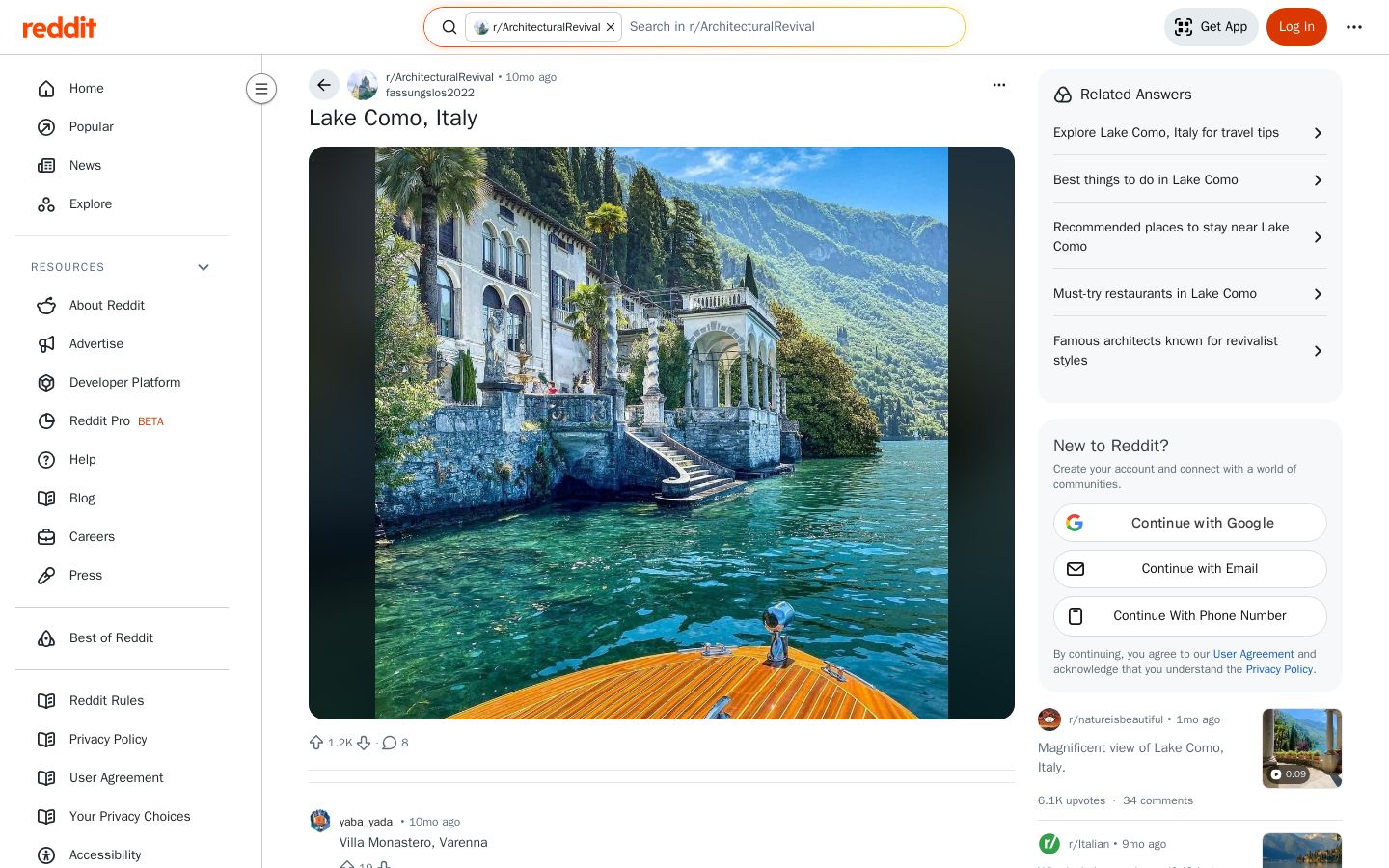Click the Get App button
Viewport: 1389px width, 868px height.
pyautogui.click(x=1211, y=27)
